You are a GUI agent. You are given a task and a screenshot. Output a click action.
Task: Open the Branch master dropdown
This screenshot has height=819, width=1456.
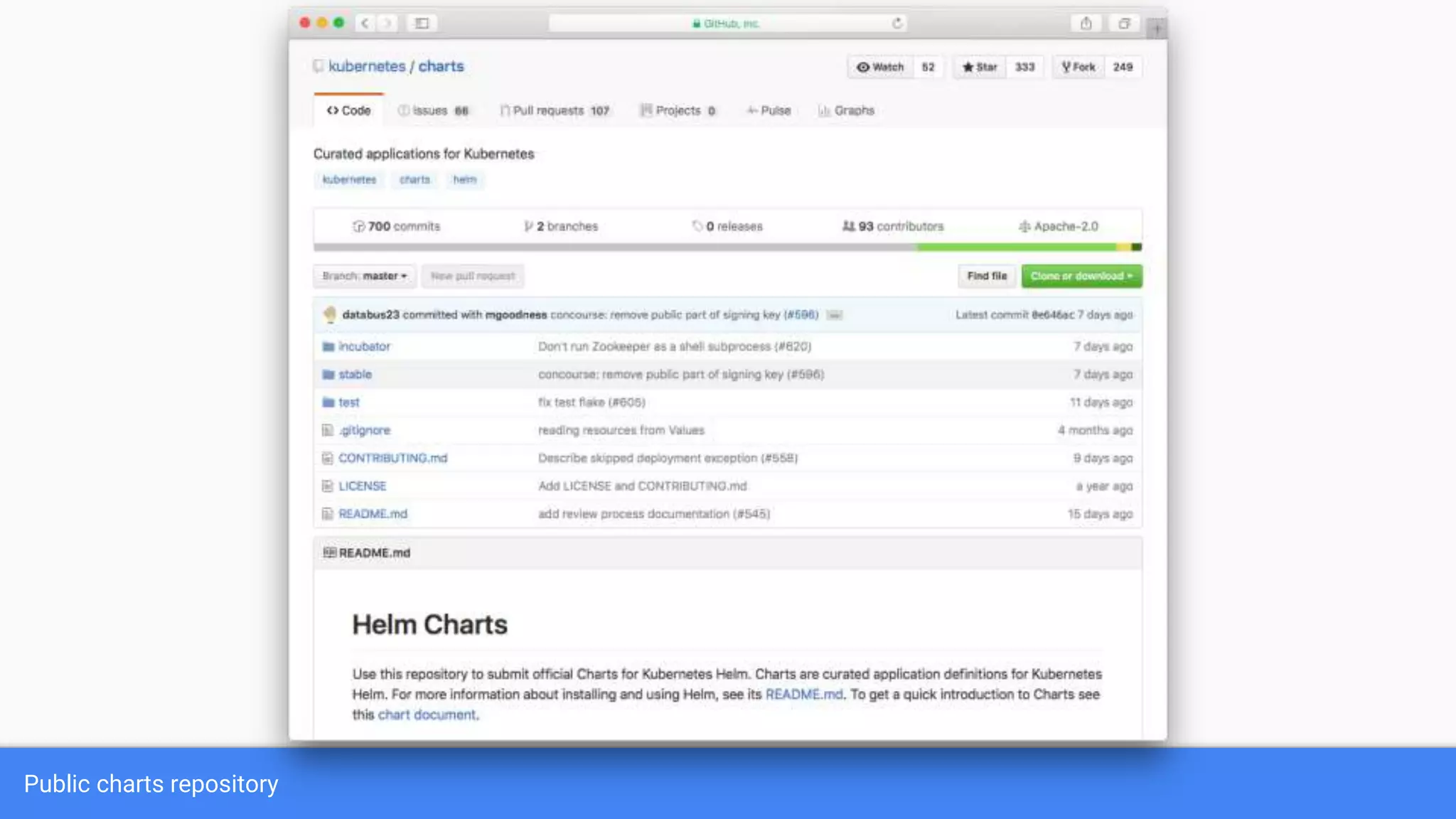(x=364, y=276)
